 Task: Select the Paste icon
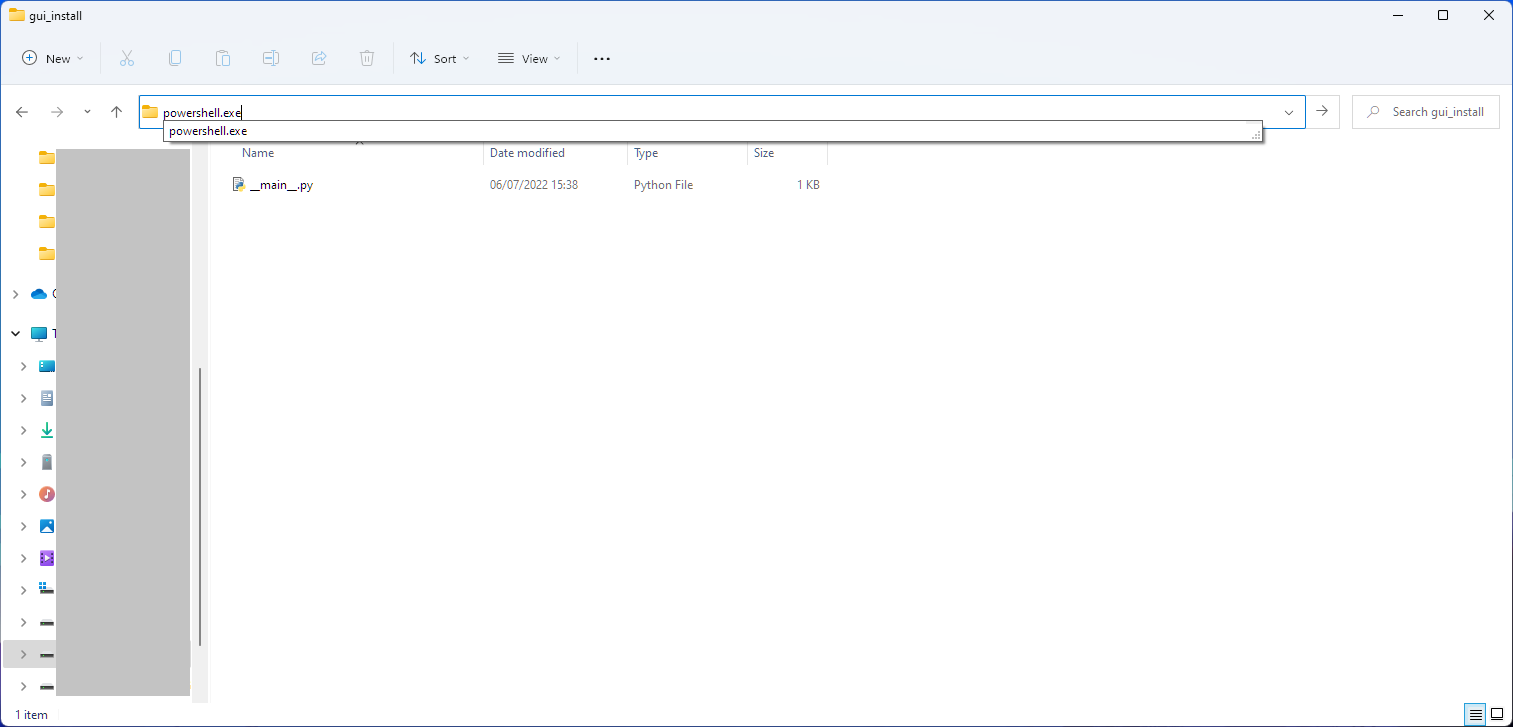223,58
